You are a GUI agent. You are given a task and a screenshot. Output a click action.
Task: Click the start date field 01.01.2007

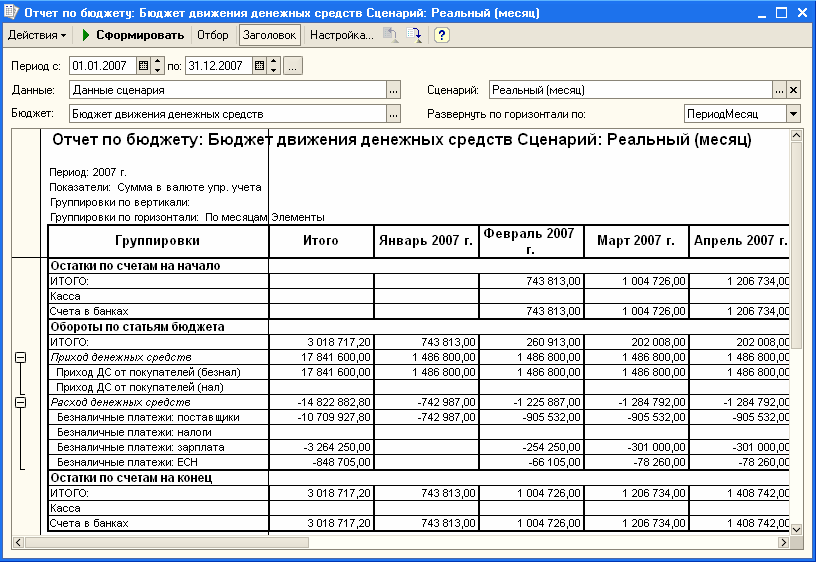[x=103, y=66]
